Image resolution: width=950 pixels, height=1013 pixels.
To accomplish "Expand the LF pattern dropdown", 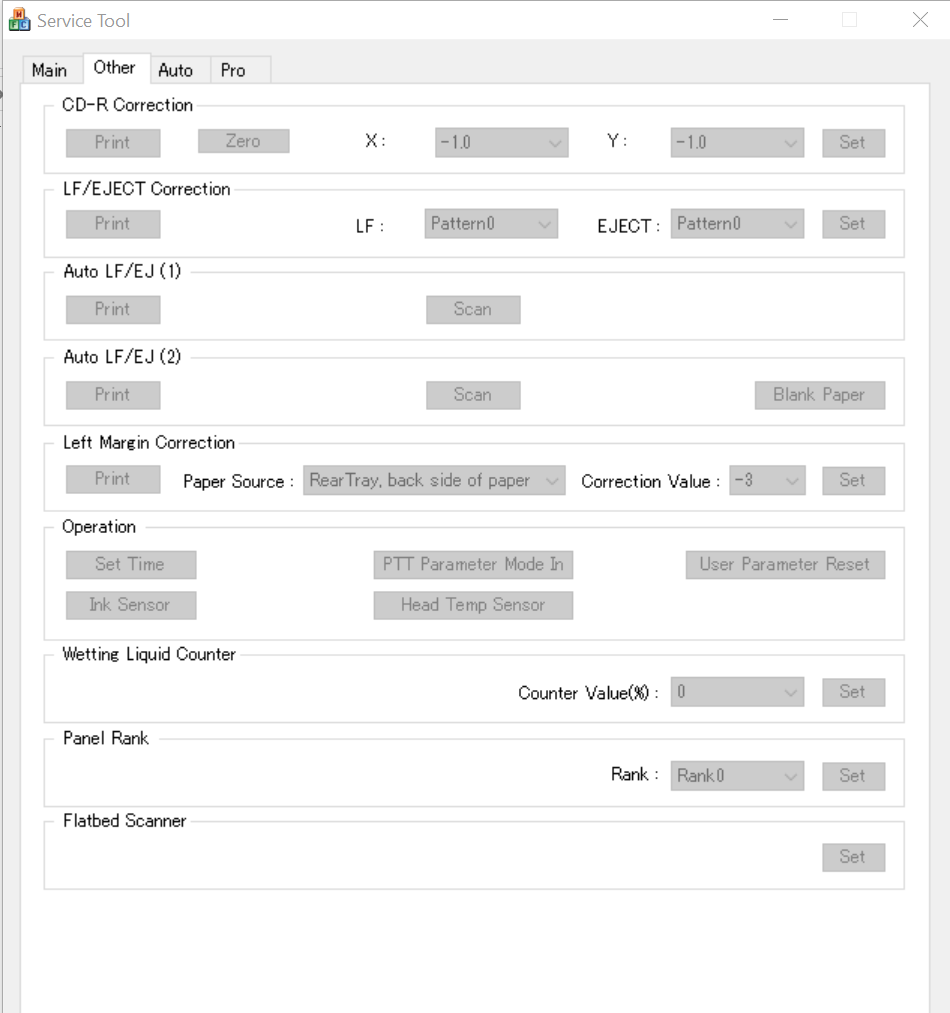I will [x=491, y=224].
